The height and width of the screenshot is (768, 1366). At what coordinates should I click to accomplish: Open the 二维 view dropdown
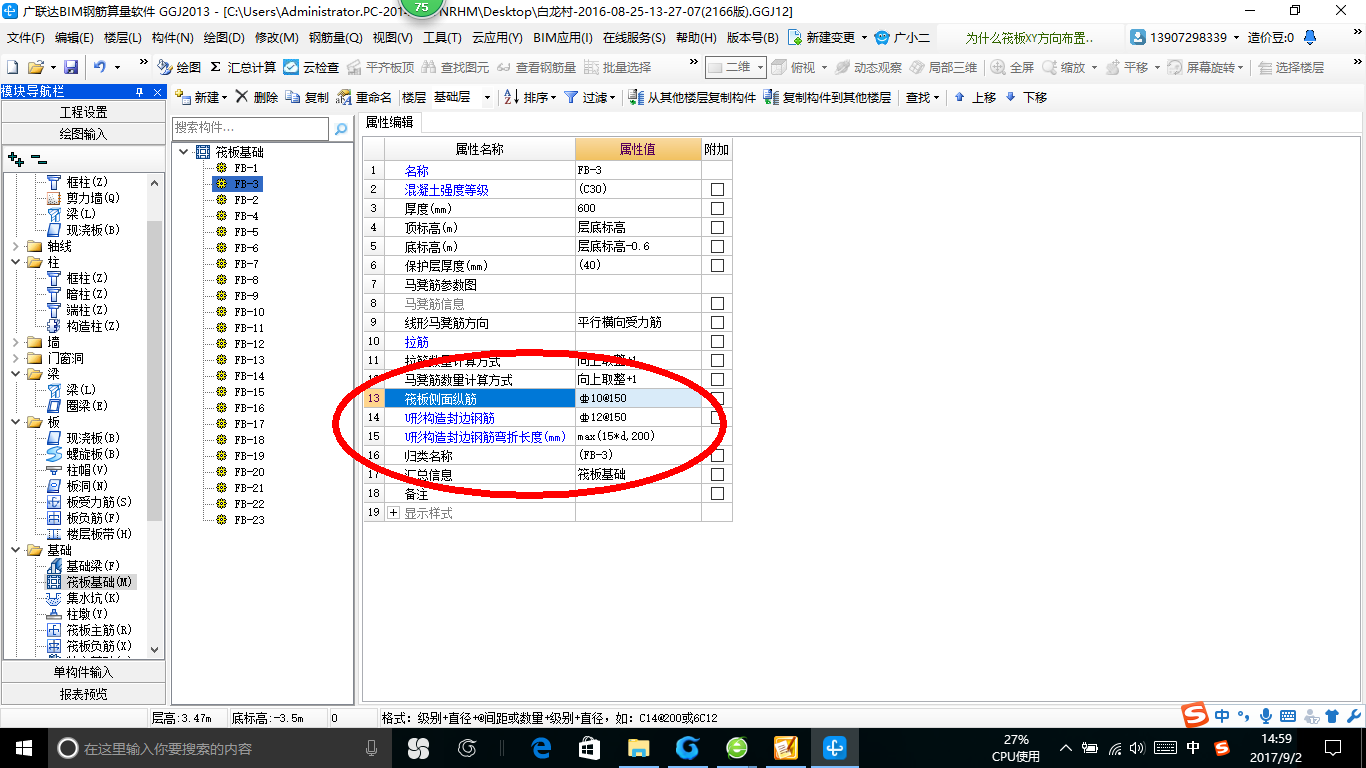[x=736, y=67]
